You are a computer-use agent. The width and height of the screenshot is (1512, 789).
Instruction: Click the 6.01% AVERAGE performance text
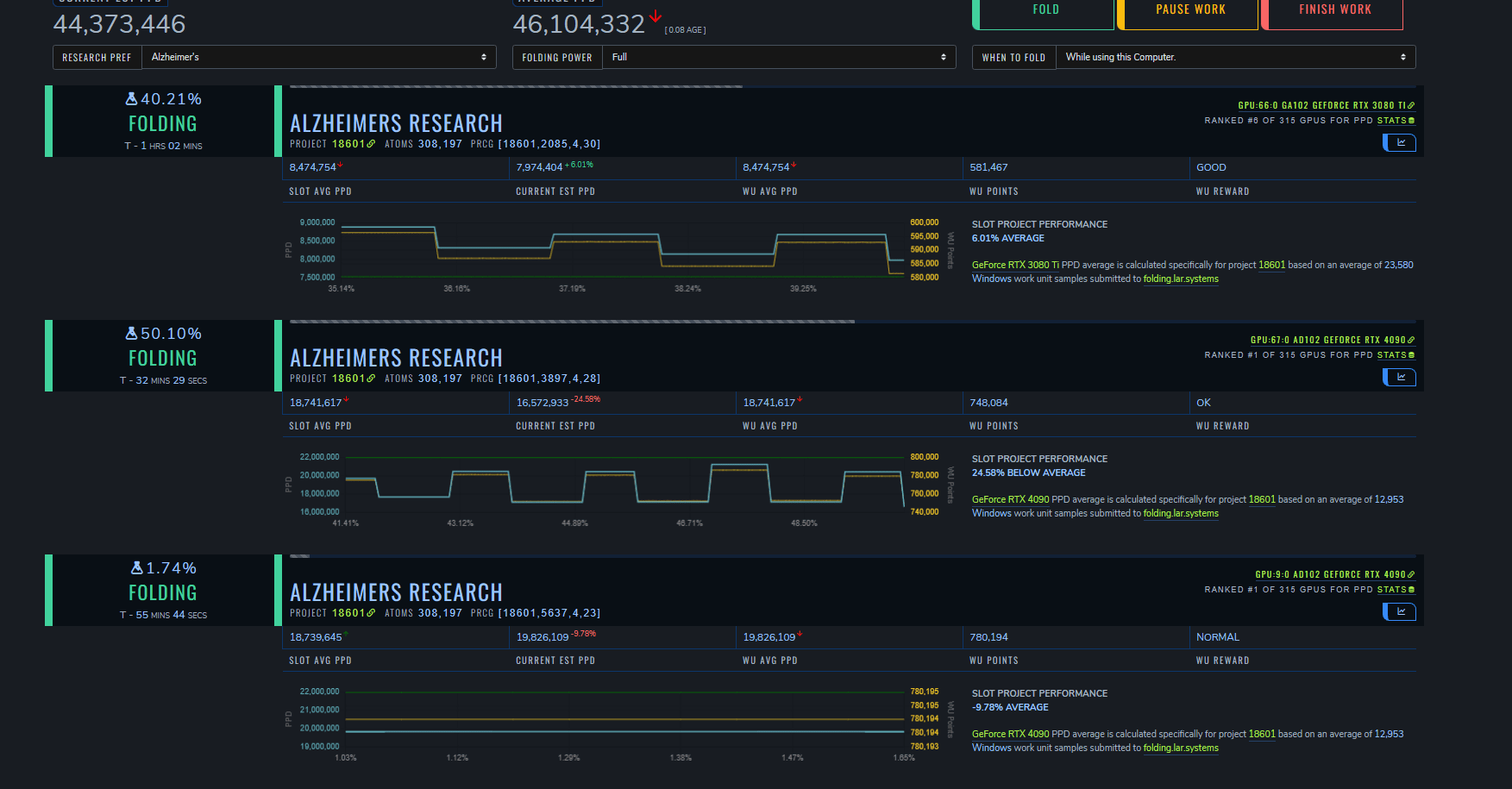point(1007,239)
